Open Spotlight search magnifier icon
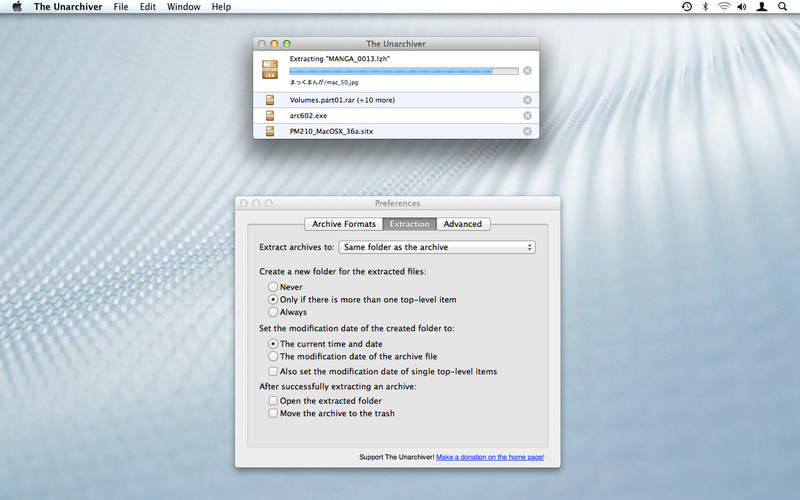This screenshot has height=500, width=800. [x=782, y=7]
